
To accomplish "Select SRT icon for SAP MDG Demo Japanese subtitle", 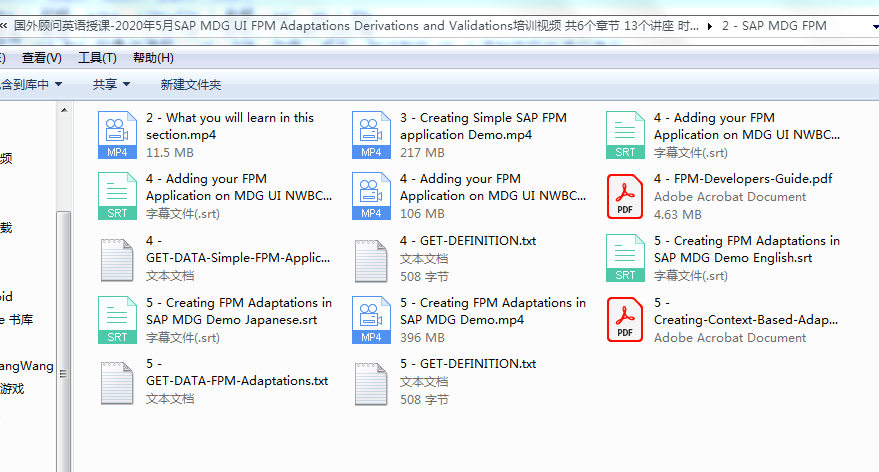I will (117, 320).
